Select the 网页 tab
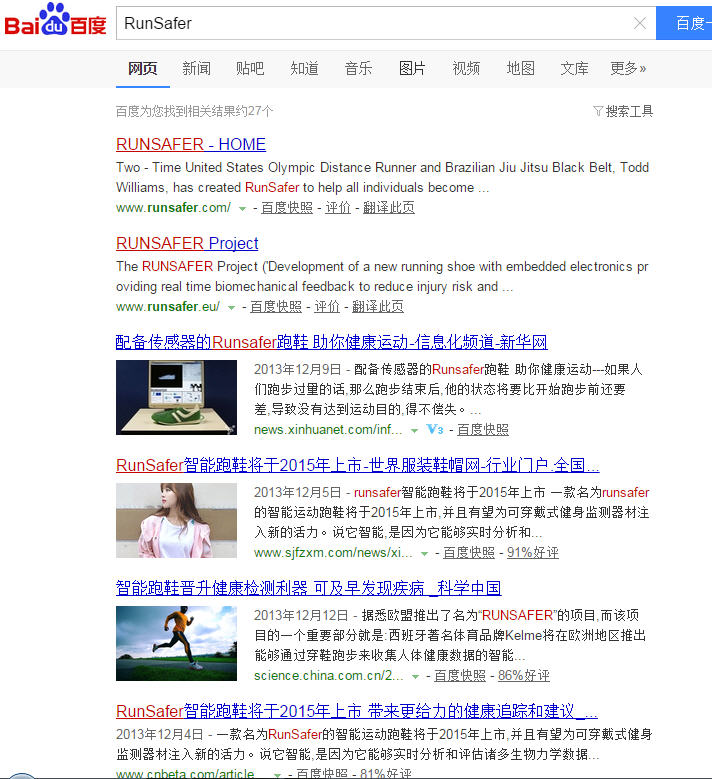This screenshot has height=779, width=712. pyautogui.click(x=143, y=69)
